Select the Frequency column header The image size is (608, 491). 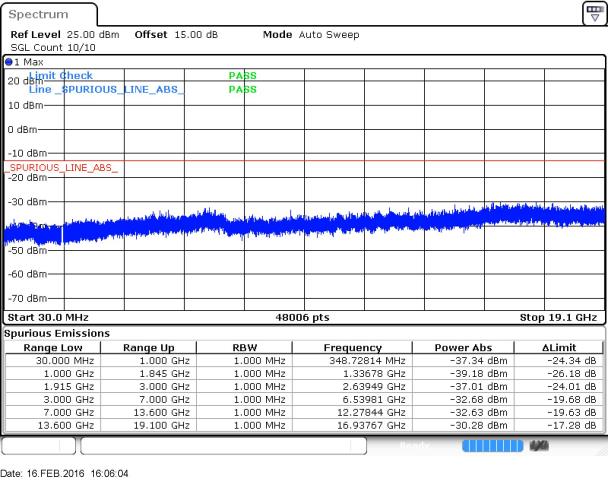[x=352, y=348]
